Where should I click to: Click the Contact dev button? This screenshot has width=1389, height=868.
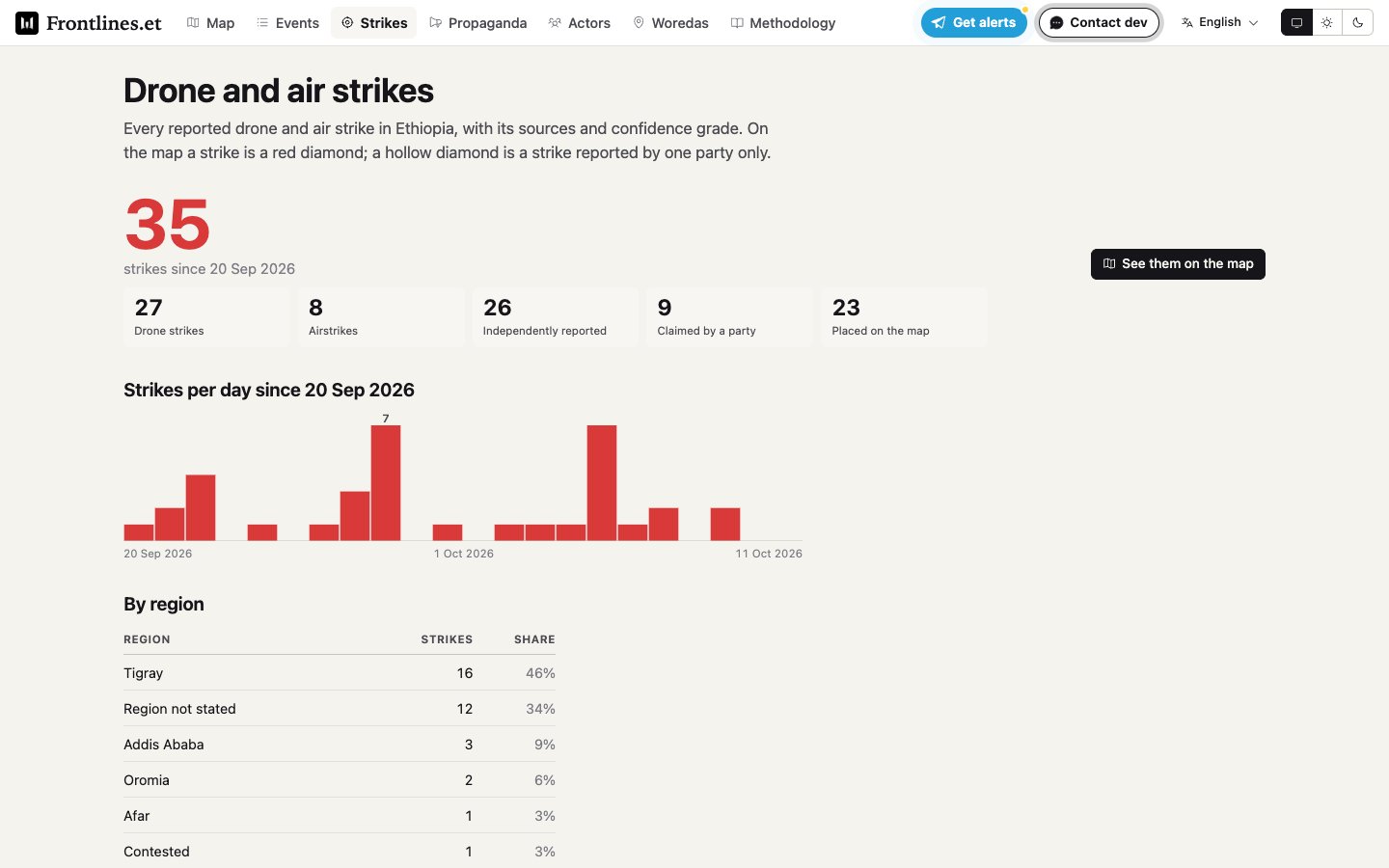point(1099,22)
